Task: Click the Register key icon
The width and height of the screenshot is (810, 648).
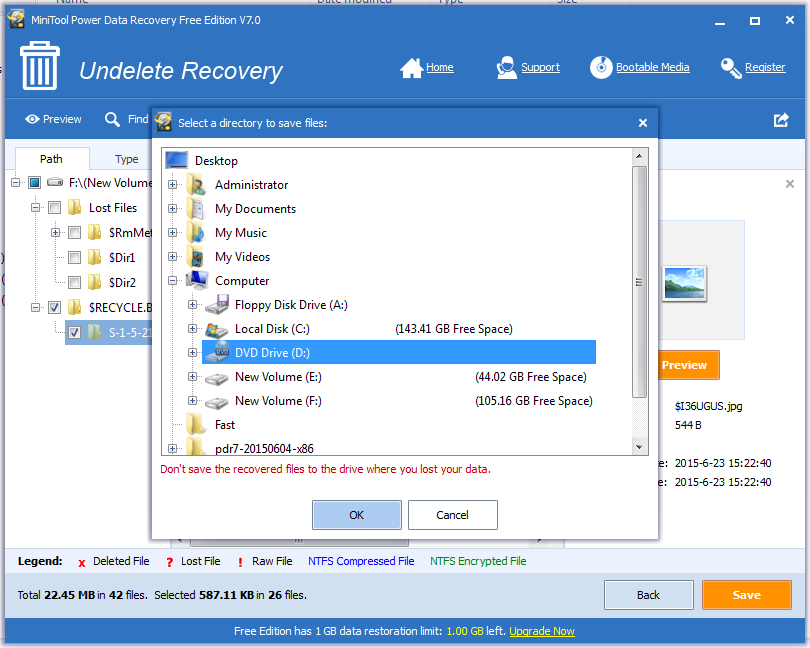Action: click(x=731, y=68)
